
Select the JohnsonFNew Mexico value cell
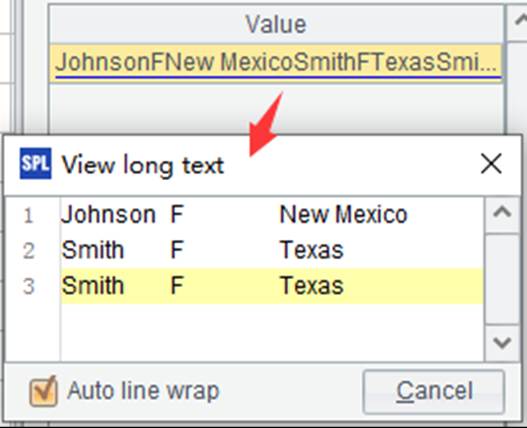click(276, 63)
